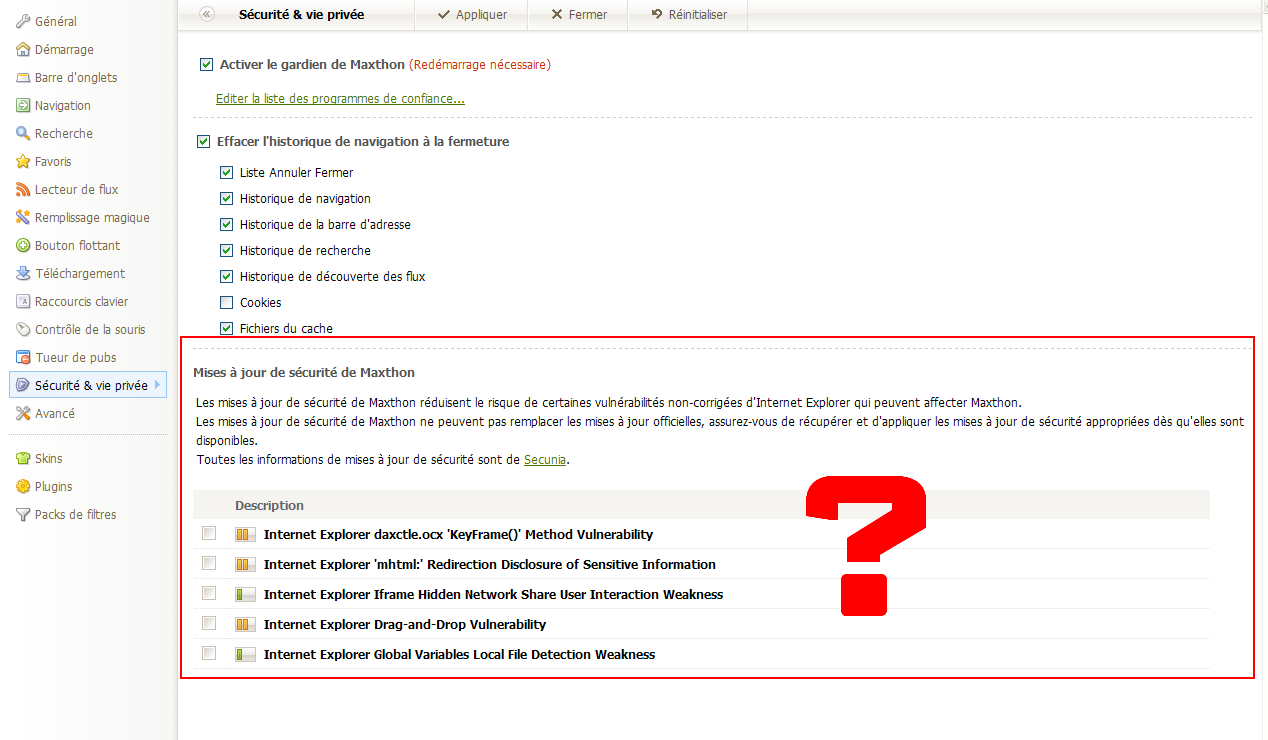Open the Secunia link
1268x740 pixels.
click(x=545, y=460)
